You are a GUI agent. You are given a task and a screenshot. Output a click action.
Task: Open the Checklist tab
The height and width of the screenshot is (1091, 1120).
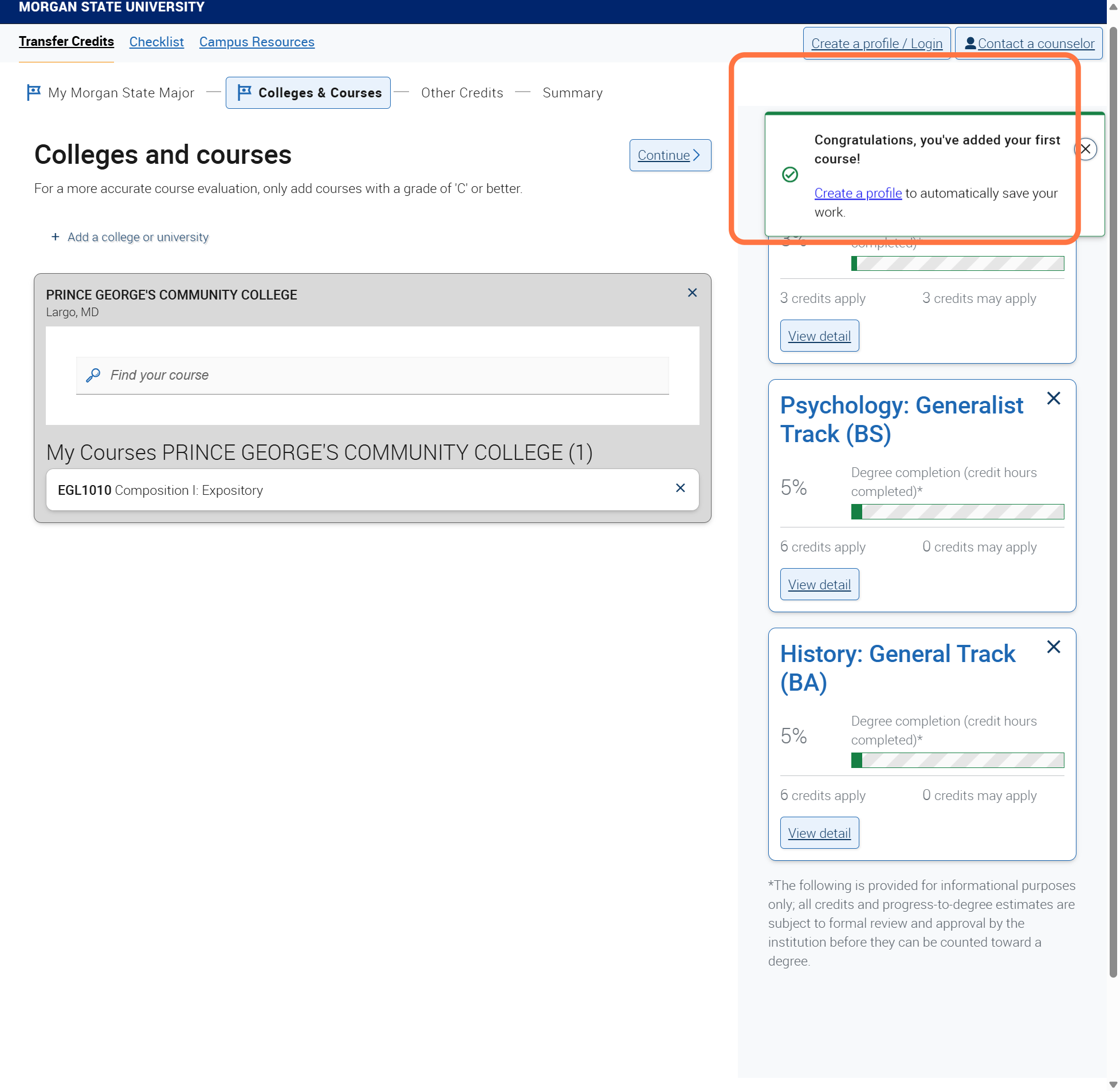[x=156, y=42]
